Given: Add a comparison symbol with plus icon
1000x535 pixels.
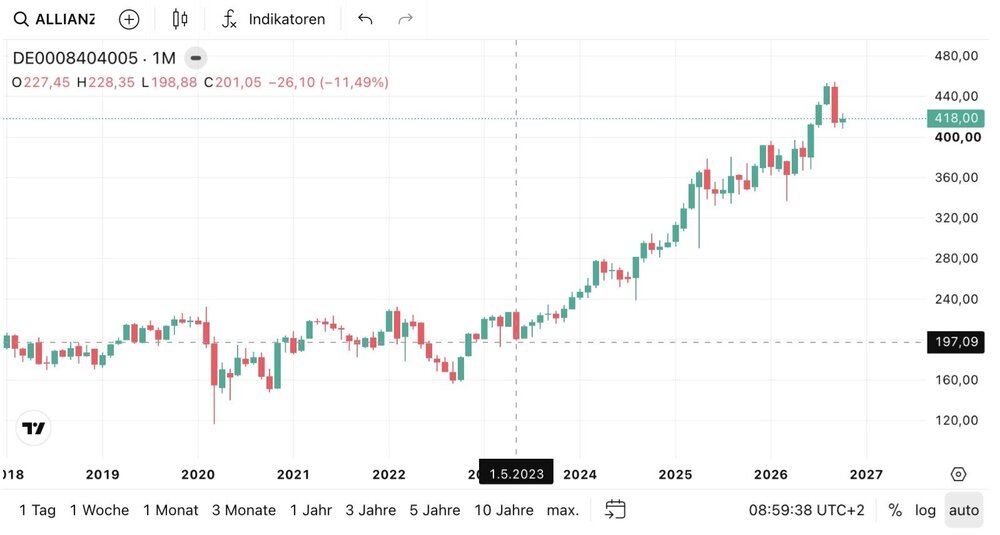Looking at the screenshot, I should [129, 19].
